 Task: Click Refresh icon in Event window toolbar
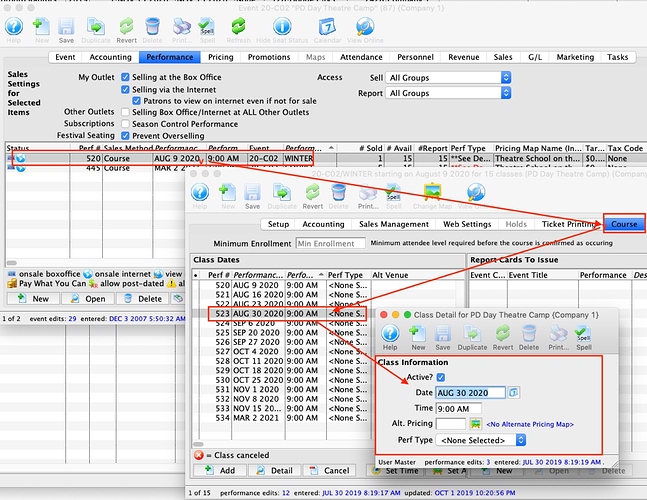point(238,27)
